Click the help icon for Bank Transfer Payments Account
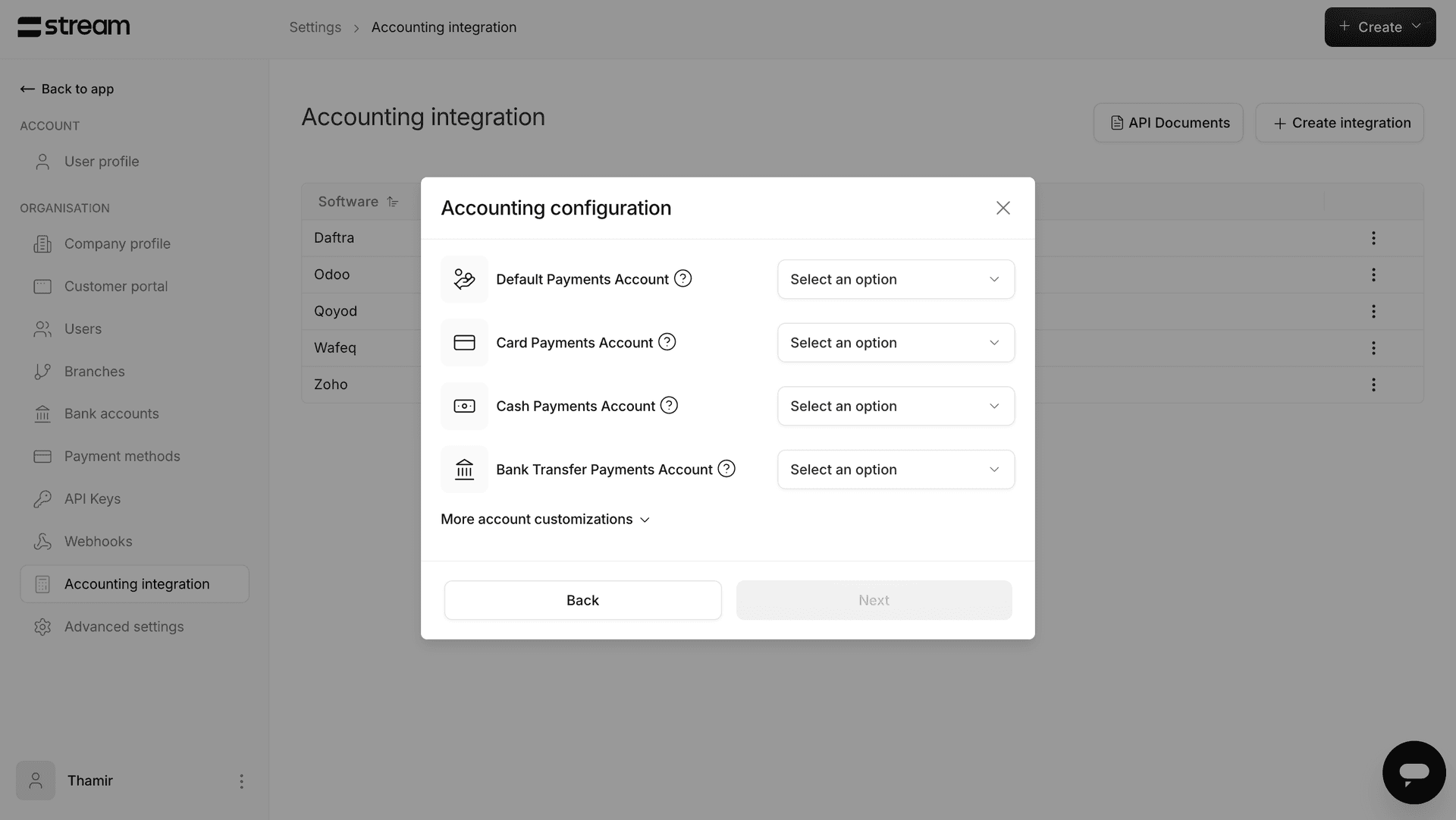Screen dimensions: 1456x820 (726, 469)
